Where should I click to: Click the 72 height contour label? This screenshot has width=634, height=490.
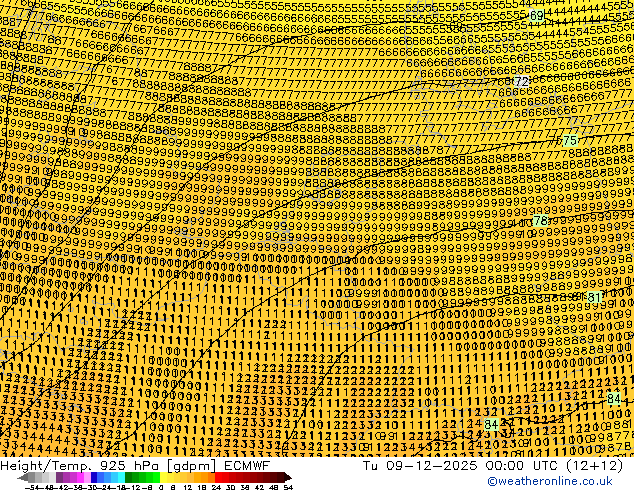pyautogui.click(x=522, y=81)
